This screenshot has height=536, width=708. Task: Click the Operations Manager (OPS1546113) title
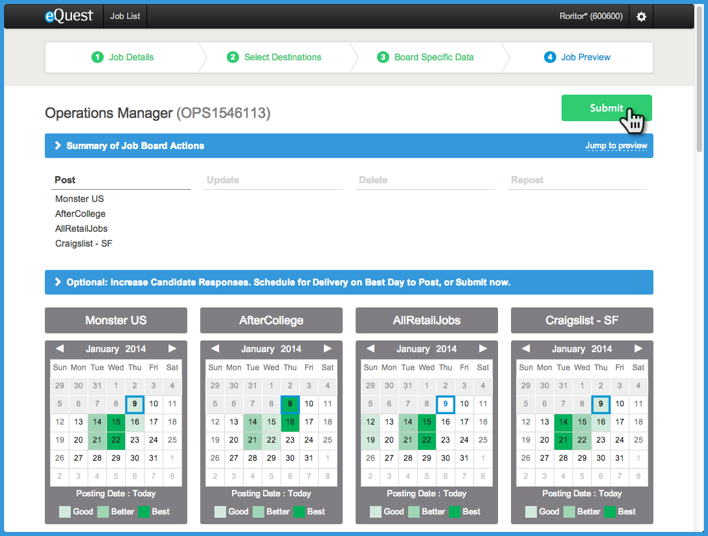pyautogui.click(x=158, y=113)
